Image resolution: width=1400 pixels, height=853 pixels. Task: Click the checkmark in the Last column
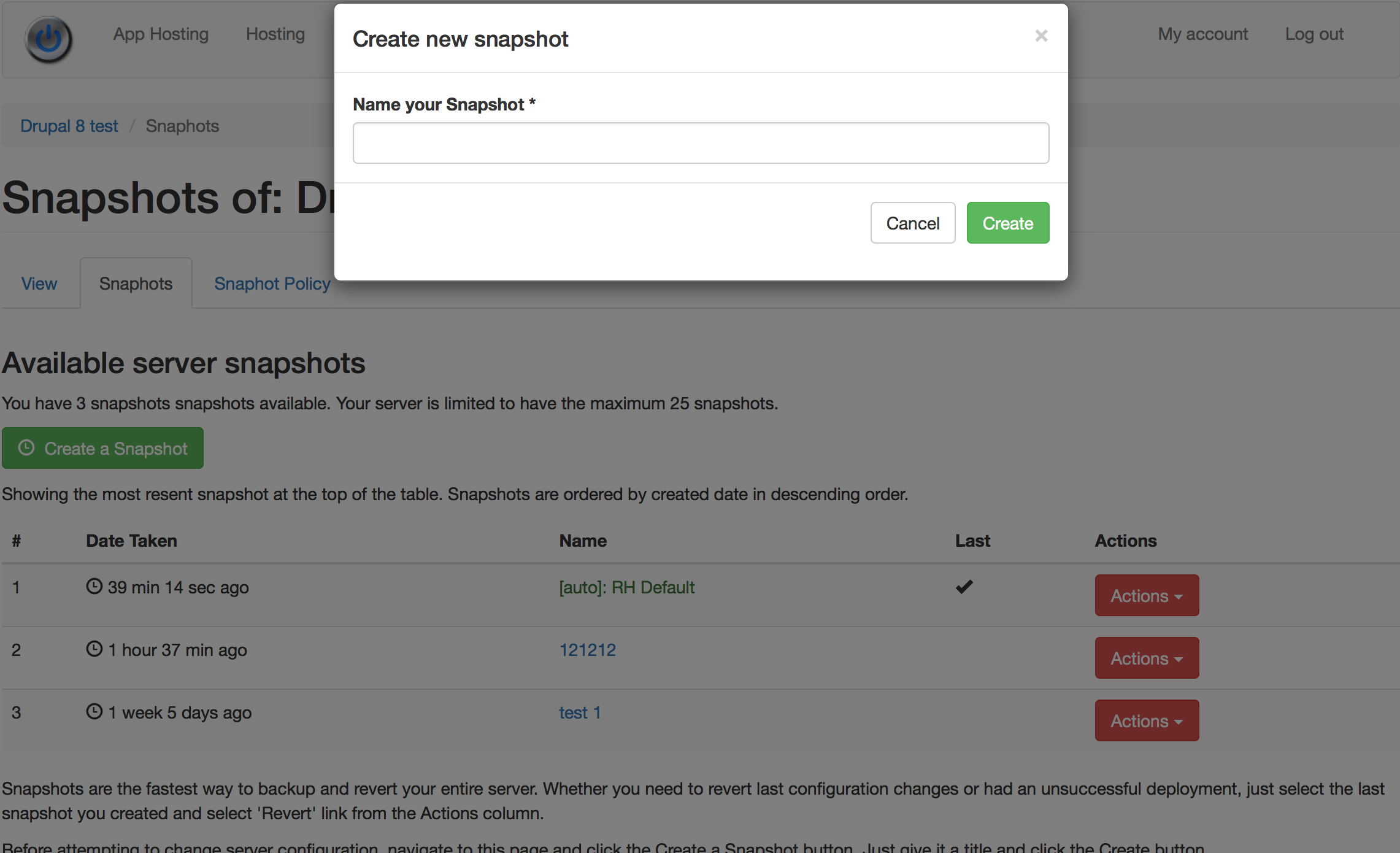tap(964, 587)
